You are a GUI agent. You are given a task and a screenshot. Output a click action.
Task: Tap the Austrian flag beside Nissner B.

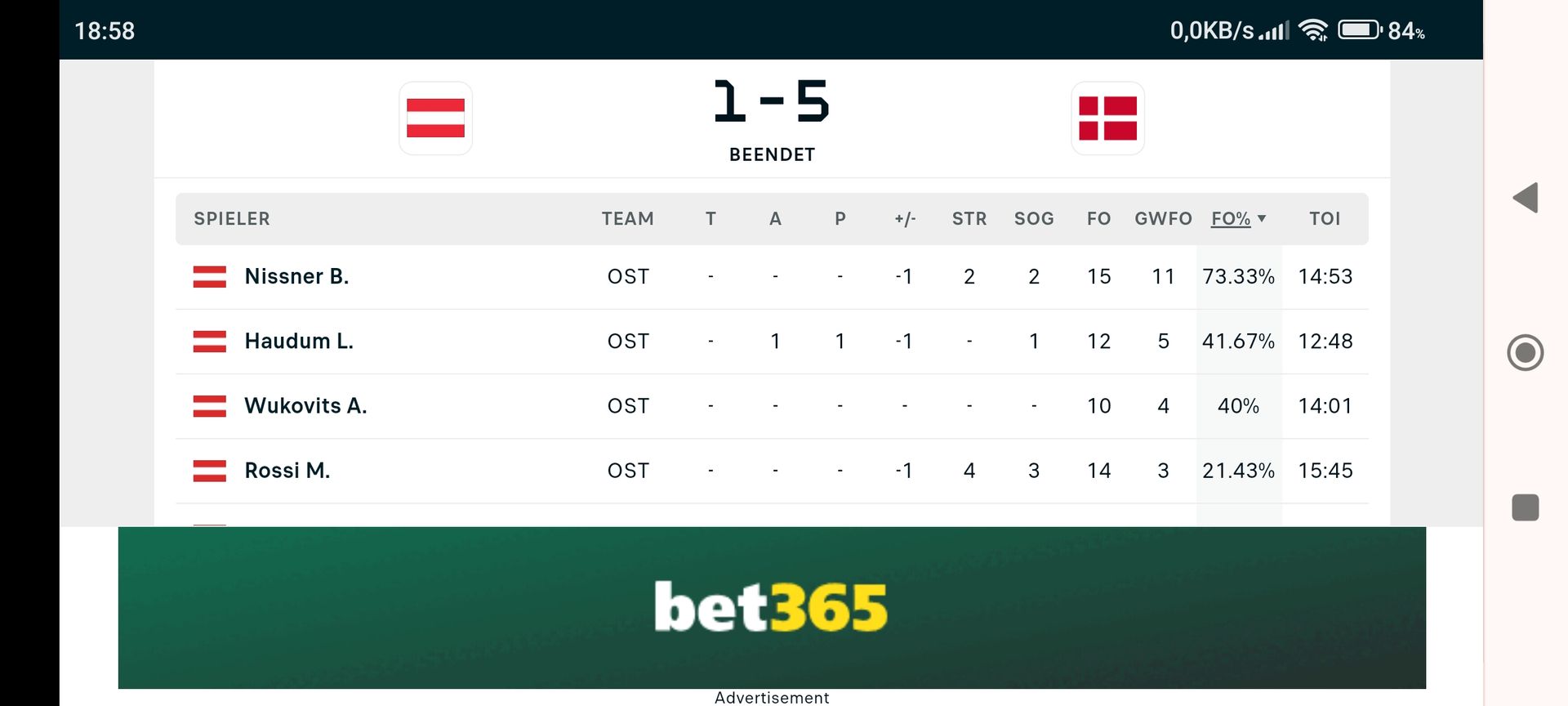point(209,277)
